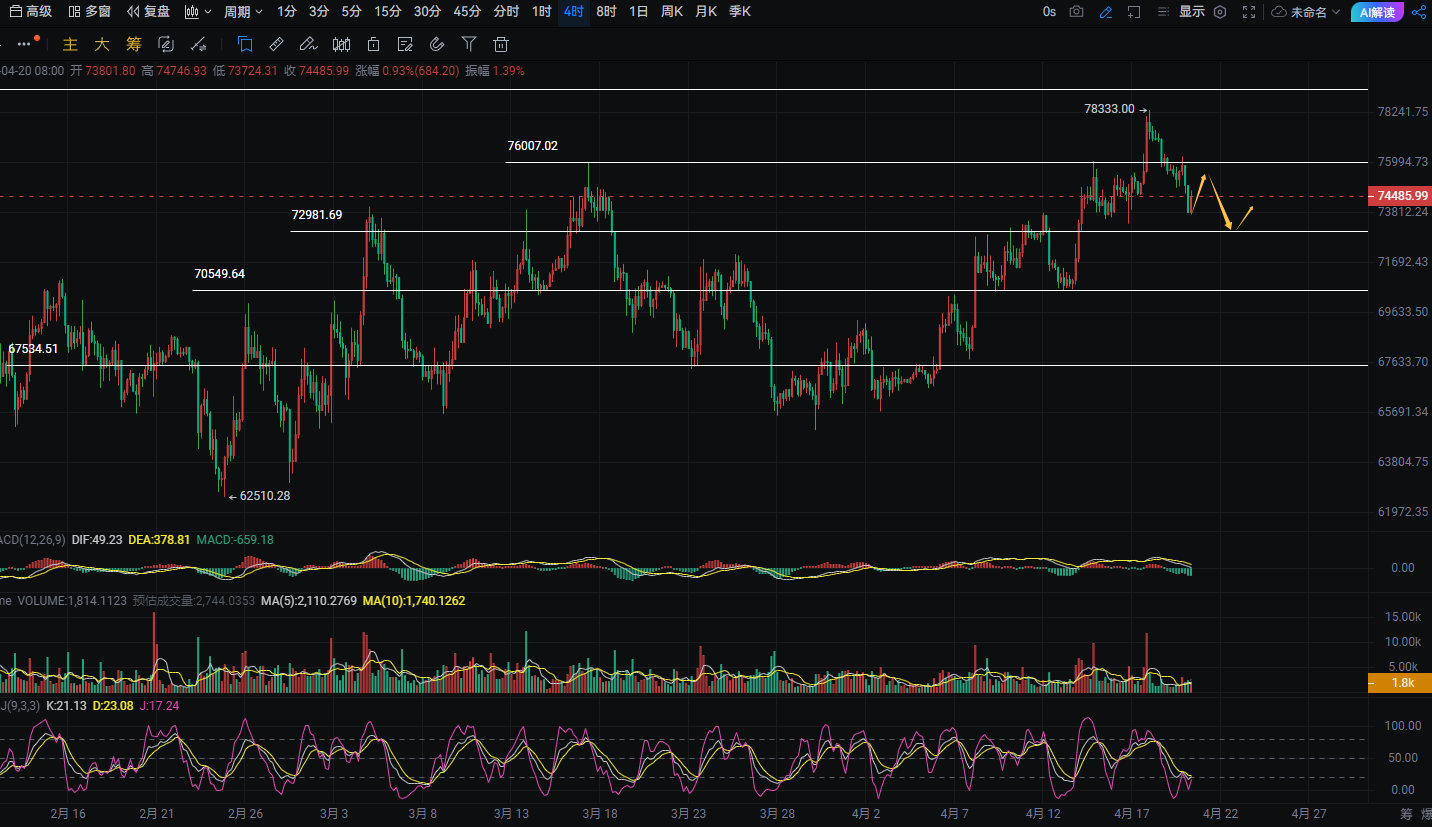Select the 15分 timeframe

(x=388, y=12)
